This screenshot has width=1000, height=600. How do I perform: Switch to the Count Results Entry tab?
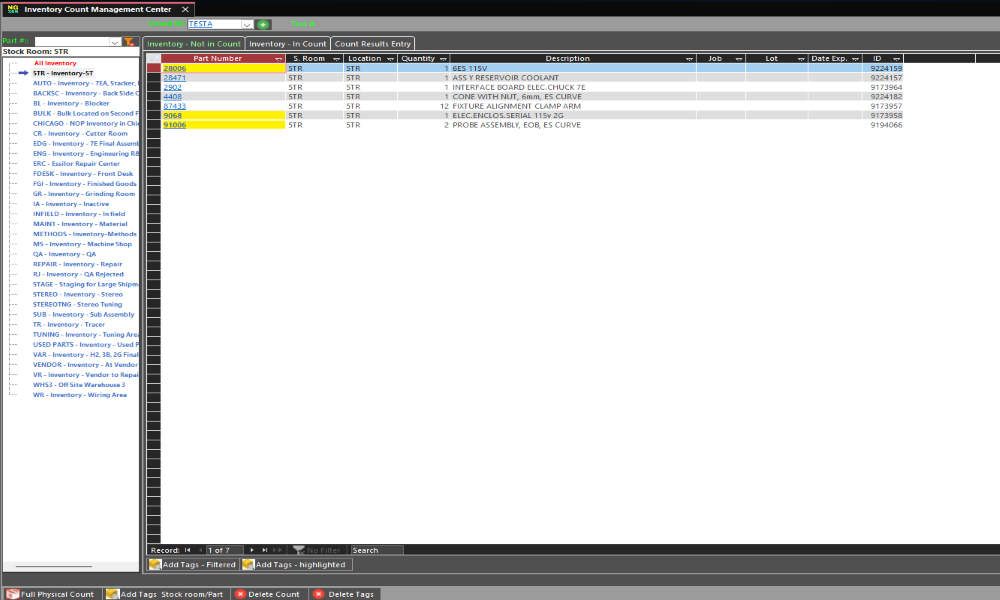tap(372, 44)
